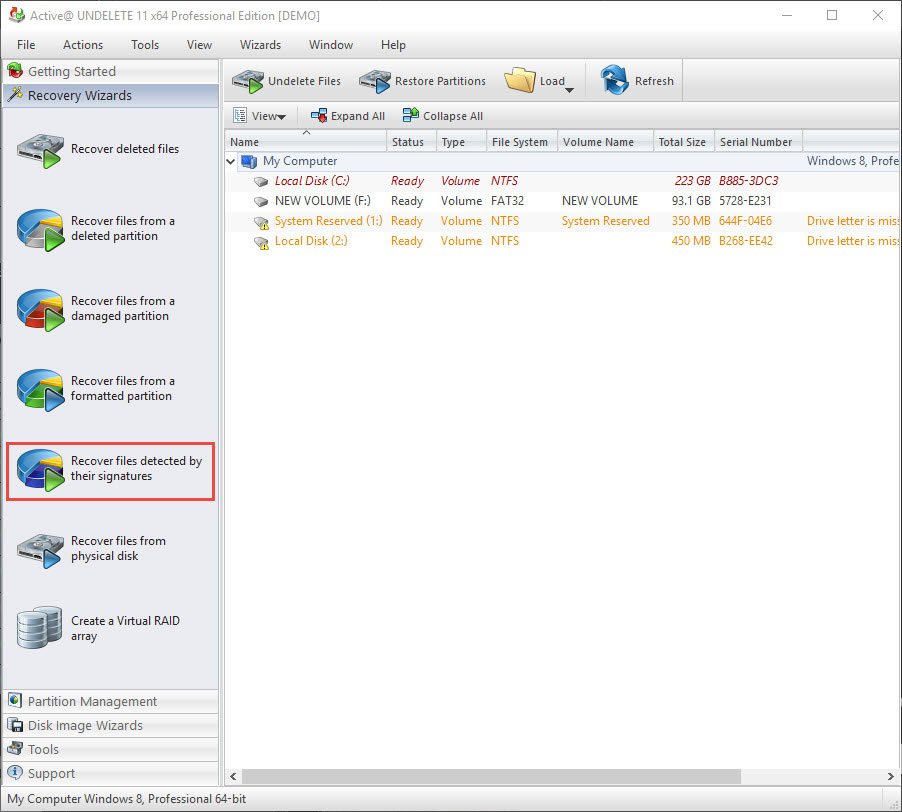Open the Wizards menu
The width and height of the screenshot is (902, 812).
260,45
